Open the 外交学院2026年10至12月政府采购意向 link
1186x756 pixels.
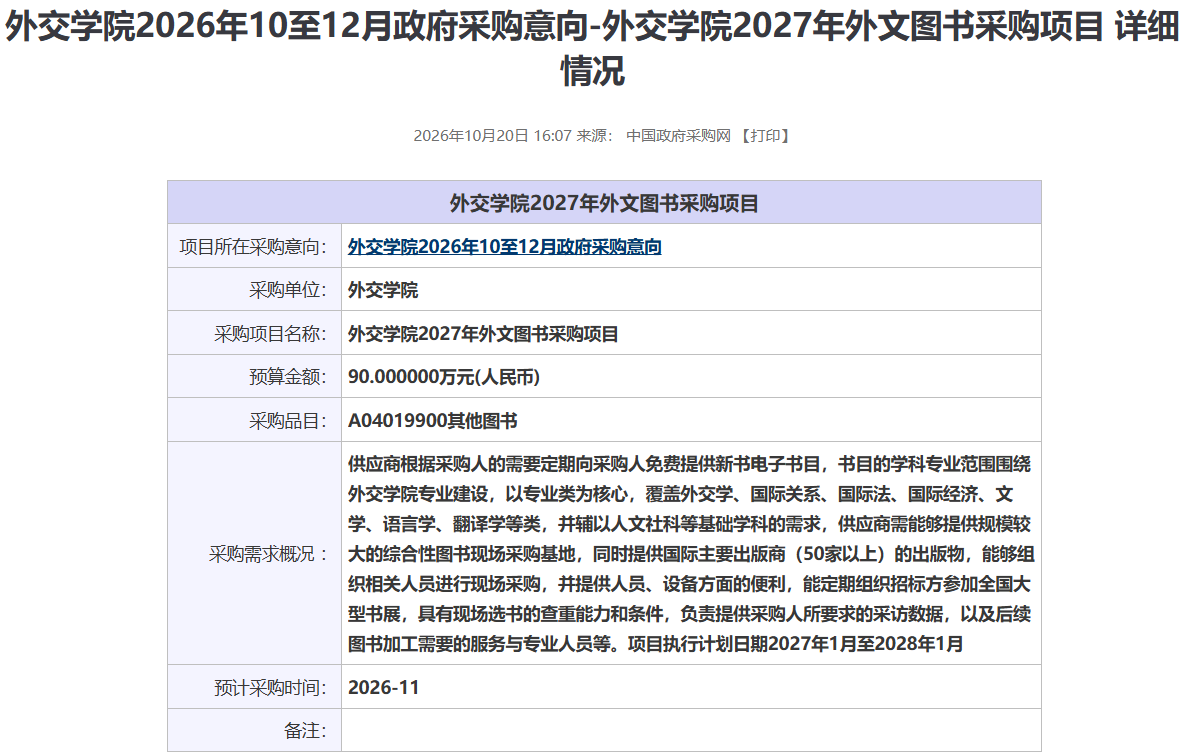505,246
